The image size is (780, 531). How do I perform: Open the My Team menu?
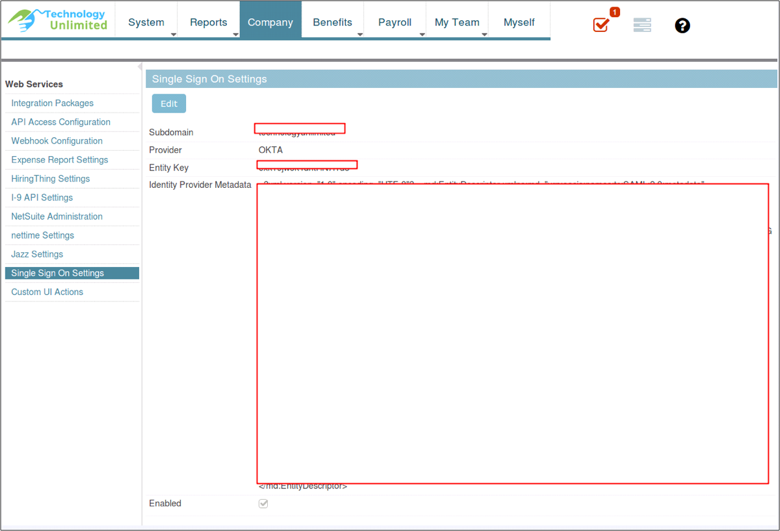[457, 22]
